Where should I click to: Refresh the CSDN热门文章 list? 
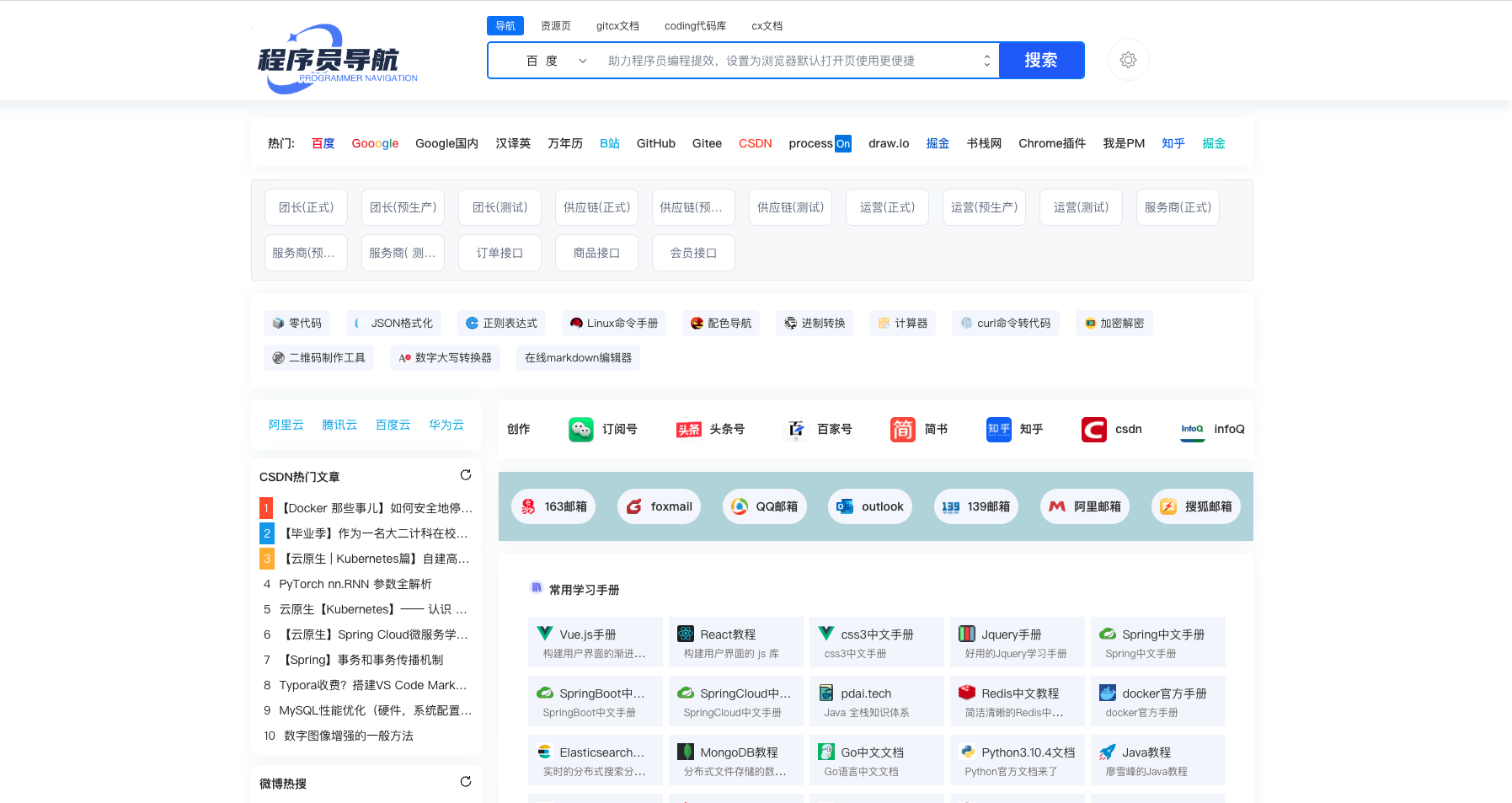pyautogui.click(x=466, y=475)
